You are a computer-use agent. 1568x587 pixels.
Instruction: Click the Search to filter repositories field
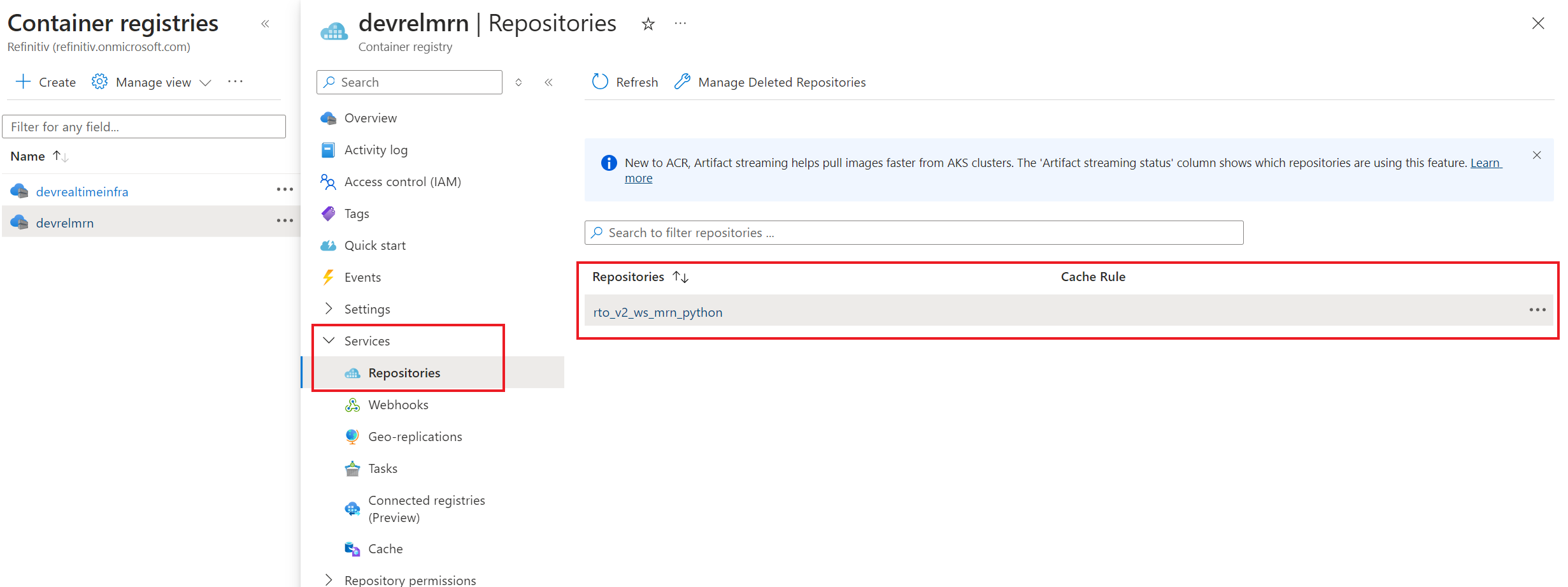pos(914,233)
